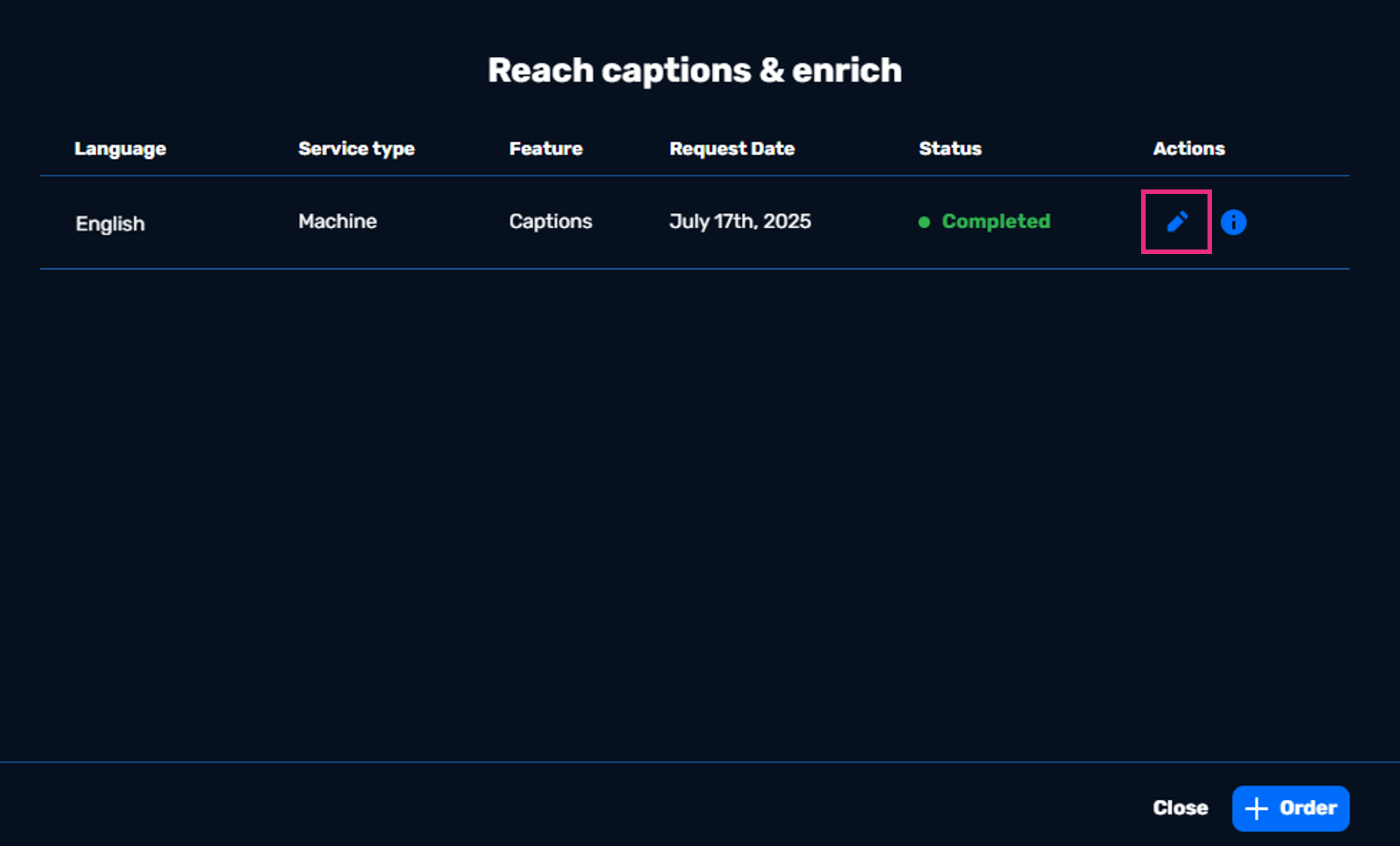1400x846 pixels.
Task: Open the info details icon
Action: [1233, 222]
